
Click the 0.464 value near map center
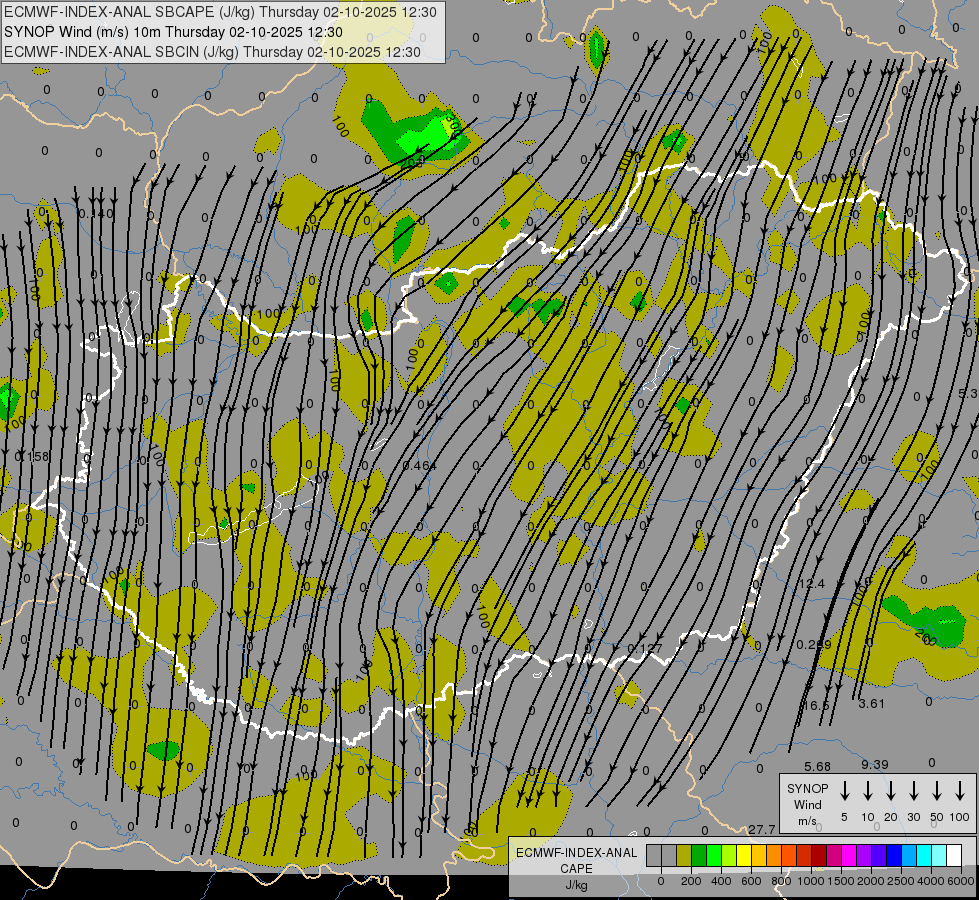tap(418, 466)
